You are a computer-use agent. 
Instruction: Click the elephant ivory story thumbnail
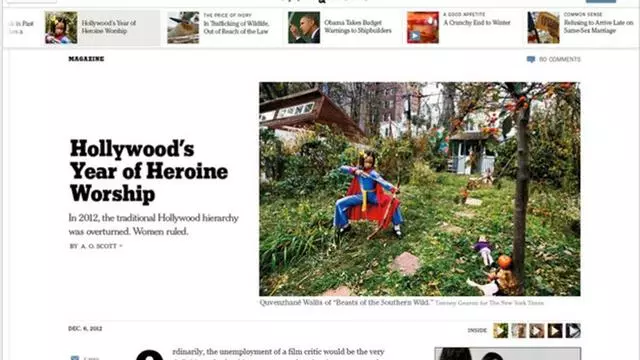(183, 27)
